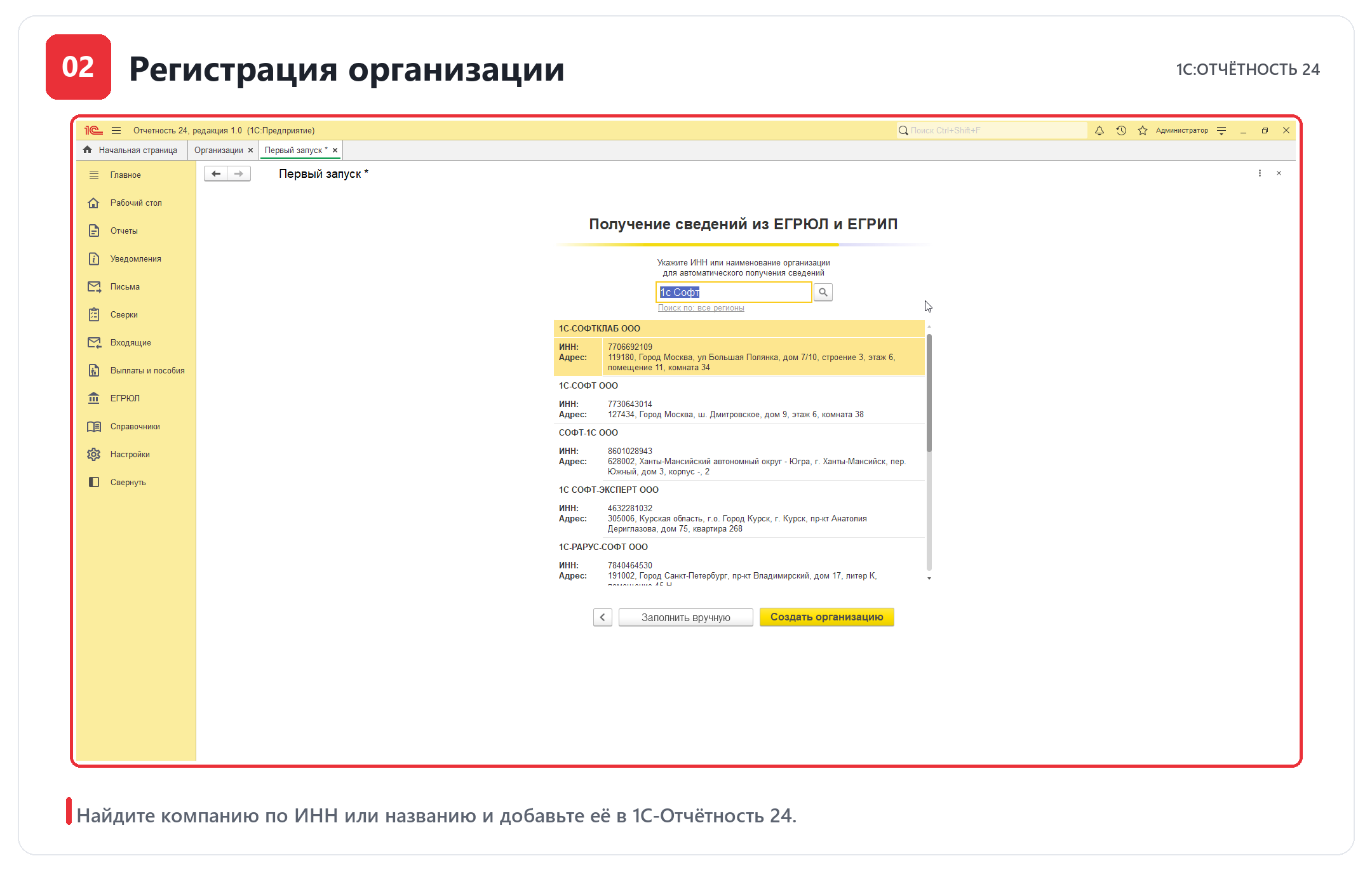Close the Первый запуск form with the X
1372x870 pixels.
click(x=1279, y=173)
